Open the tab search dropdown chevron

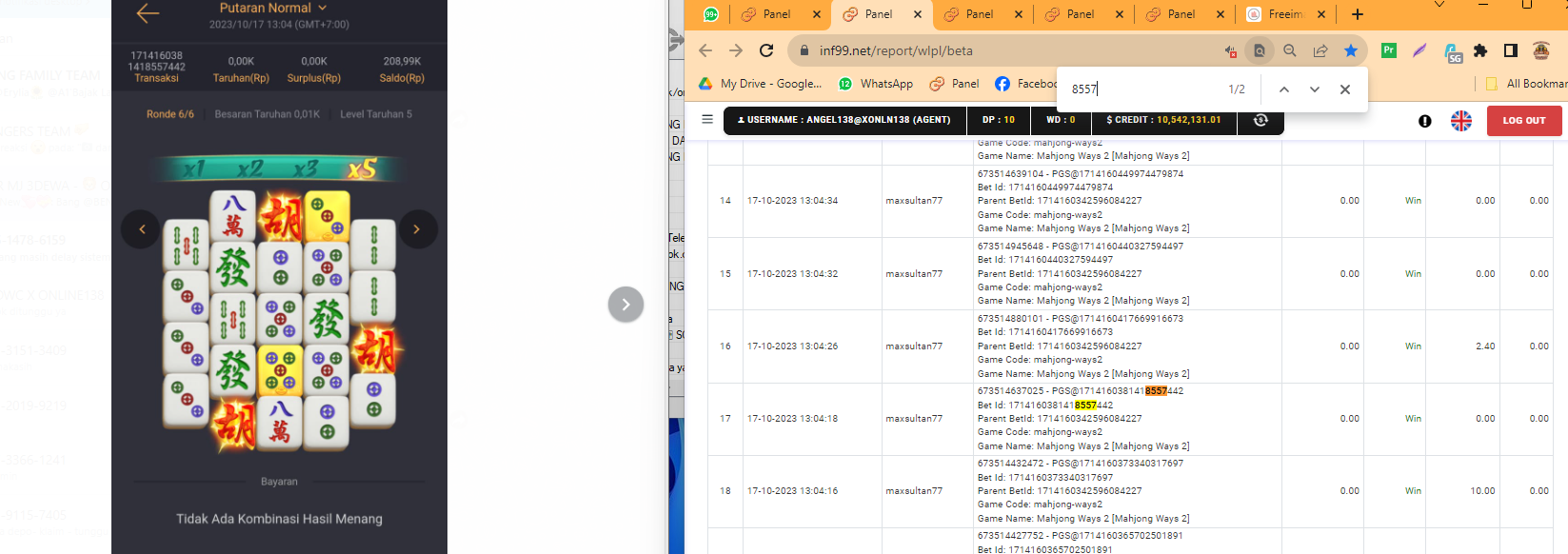[1439, 5]
